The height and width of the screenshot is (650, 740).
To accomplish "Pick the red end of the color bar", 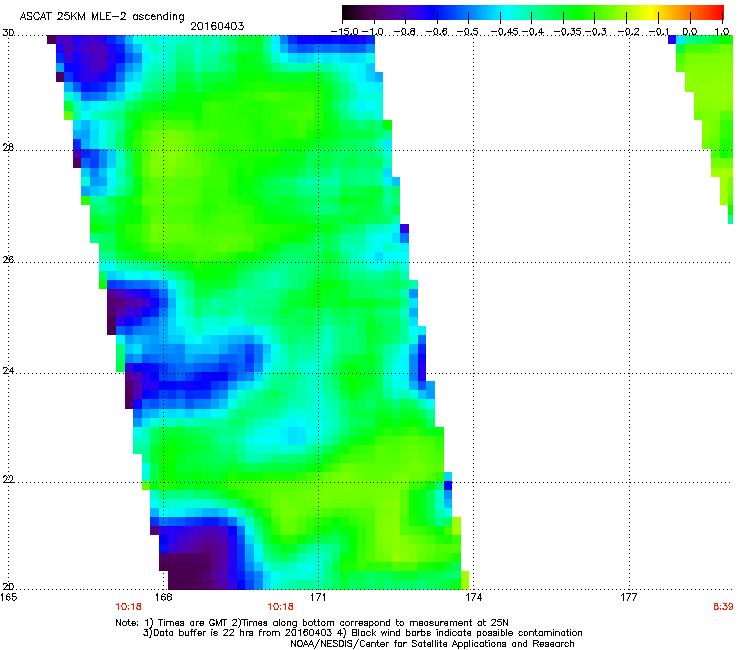I will pos(718,13).
